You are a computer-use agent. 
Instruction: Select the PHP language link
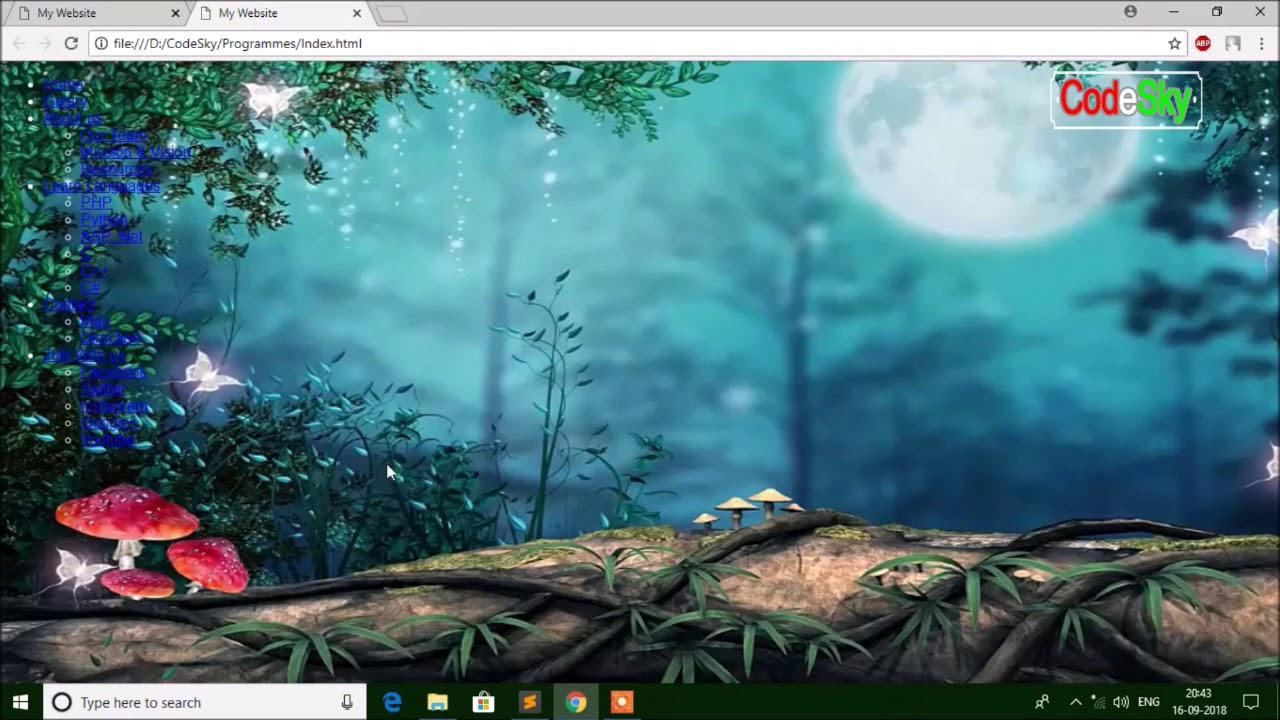(96, 203)
